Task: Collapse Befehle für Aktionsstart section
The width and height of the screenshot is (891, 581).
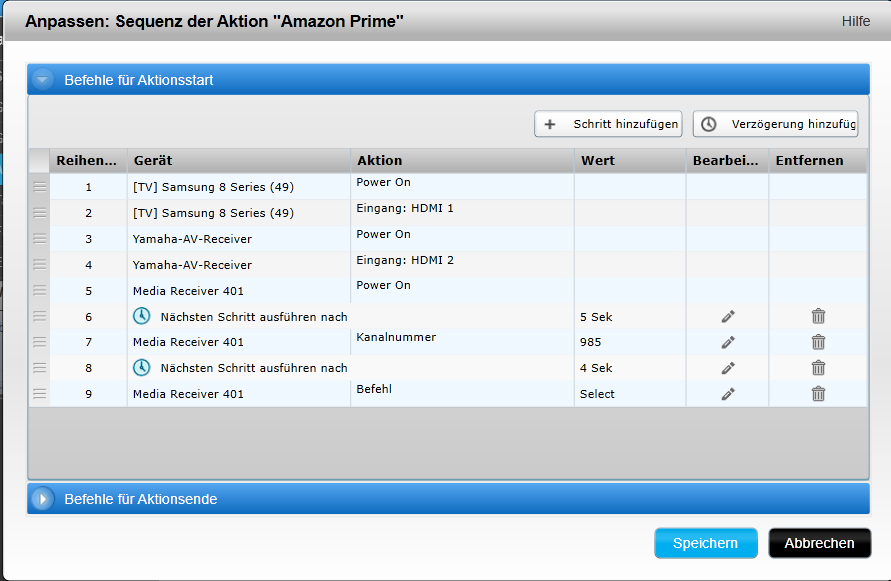Action: 42,80
